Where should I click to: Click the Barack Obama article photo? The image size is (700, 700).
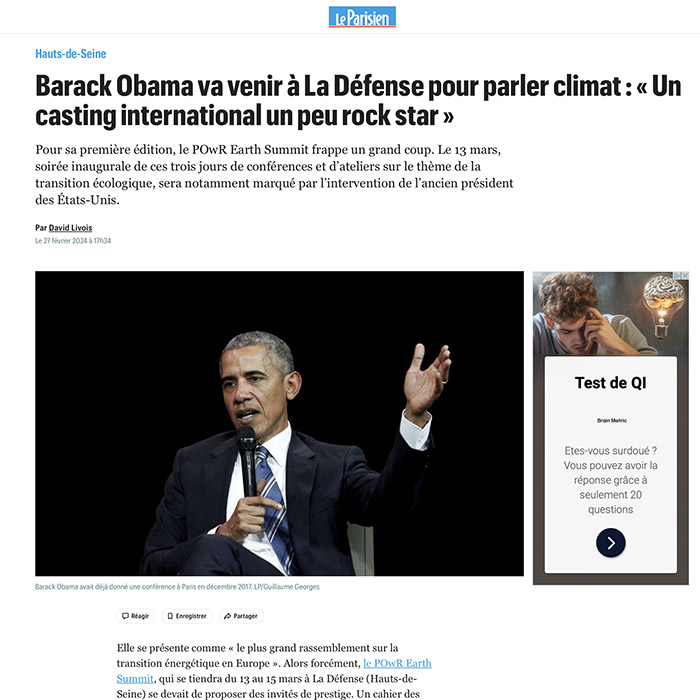point(279,423)
